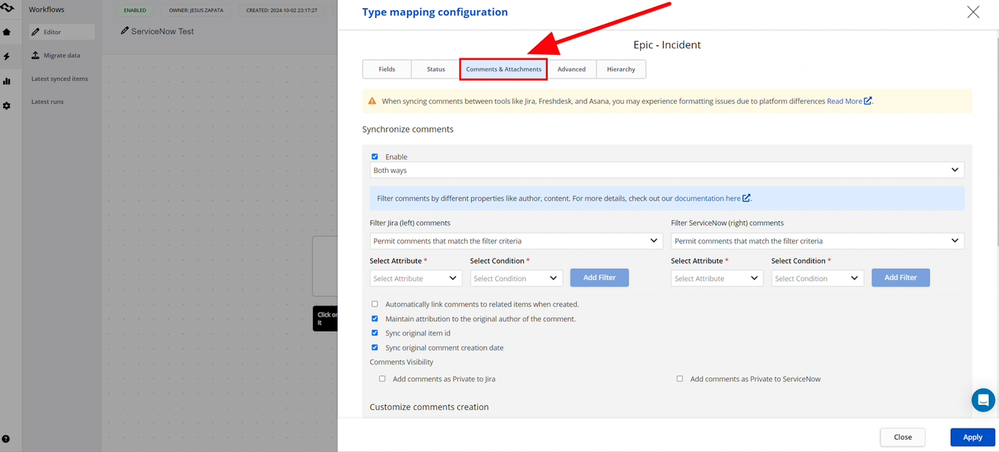
Task: Click the CREATED date badge
Action: (x=282, y=10)
